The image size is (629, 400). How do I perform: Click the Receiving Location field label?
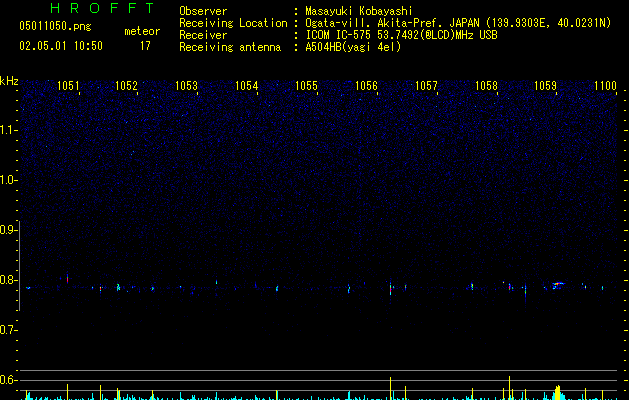coord(233,23)
